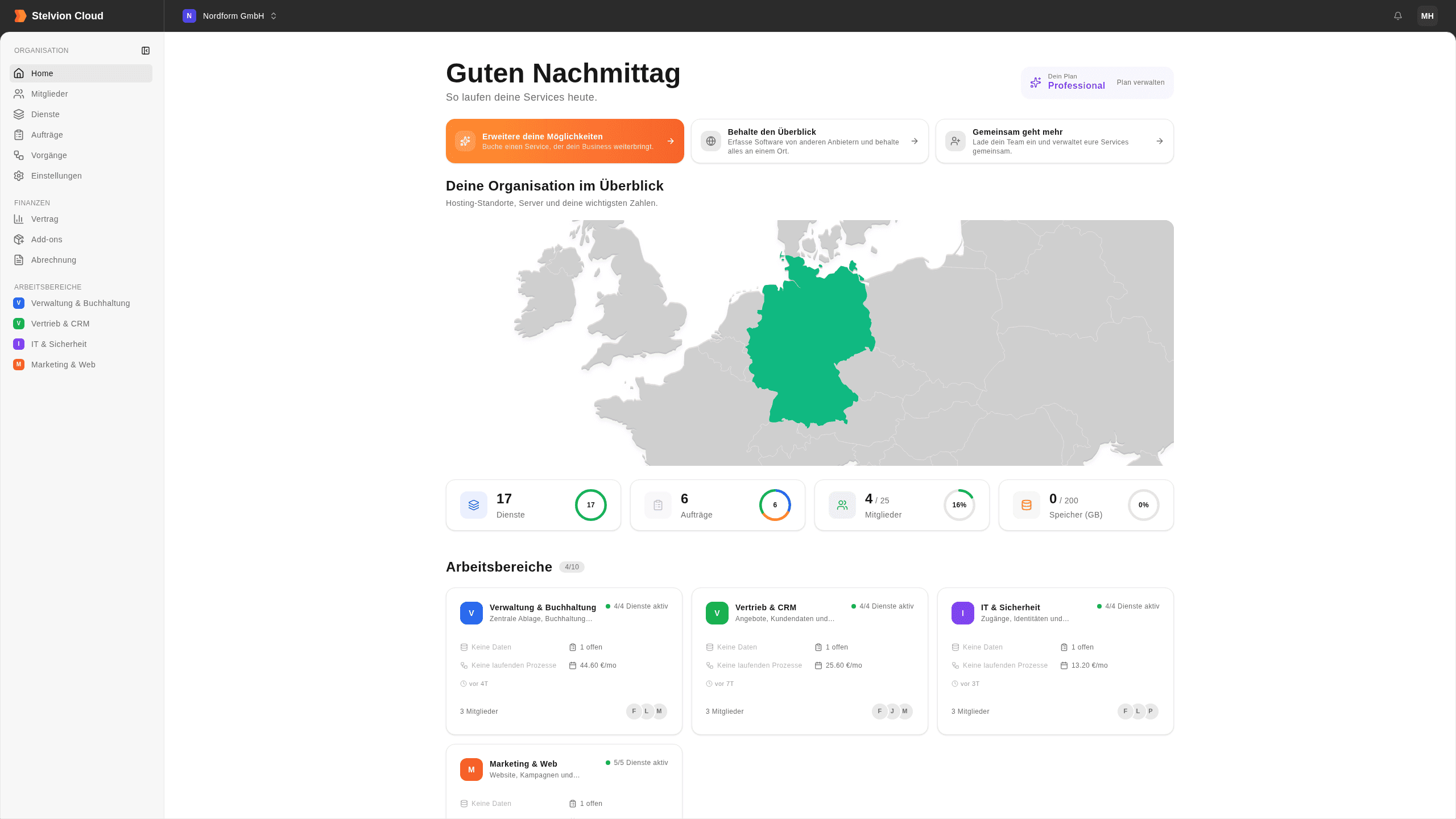
Task: Click the 13.20 €/mo value on IT card
Action: 1090,665
